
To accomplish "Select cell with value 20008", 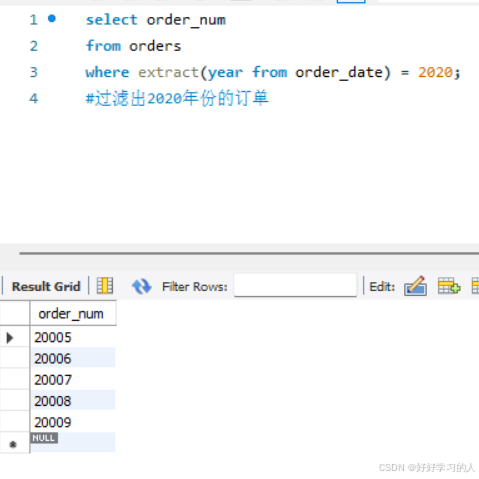I will [73, 401].
